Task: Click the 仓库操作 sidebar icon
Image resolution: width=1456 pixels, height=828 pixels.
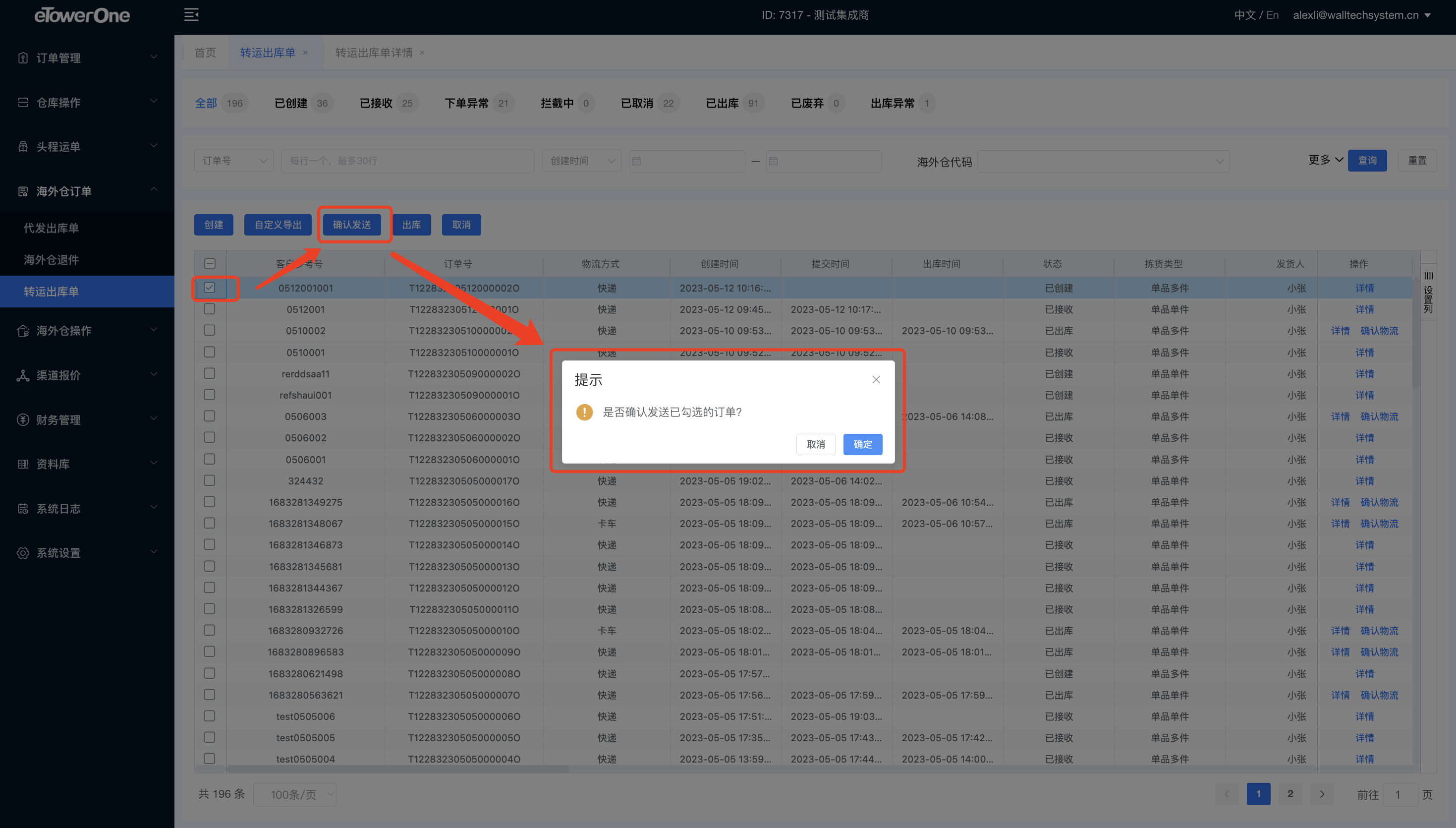Action: click(23, 102)
